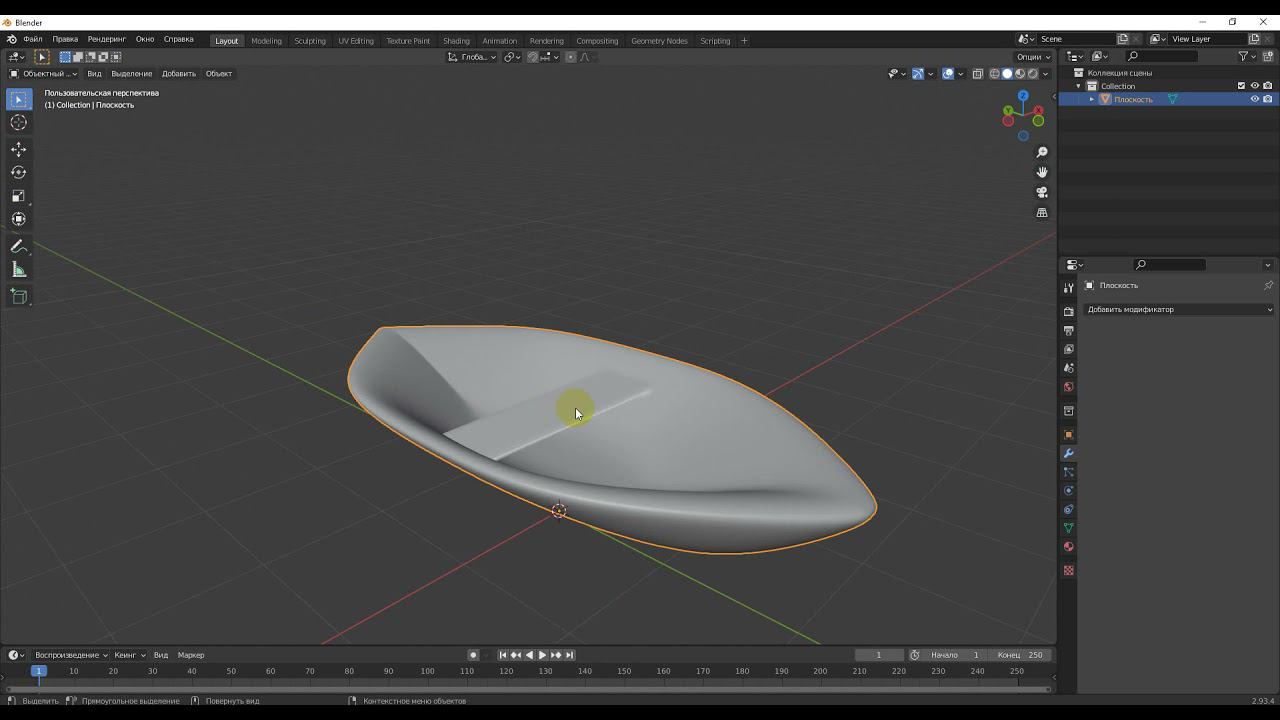Click the Конец end frame field
This screenshot has width=1280, height=720.
pos(1021,655)
